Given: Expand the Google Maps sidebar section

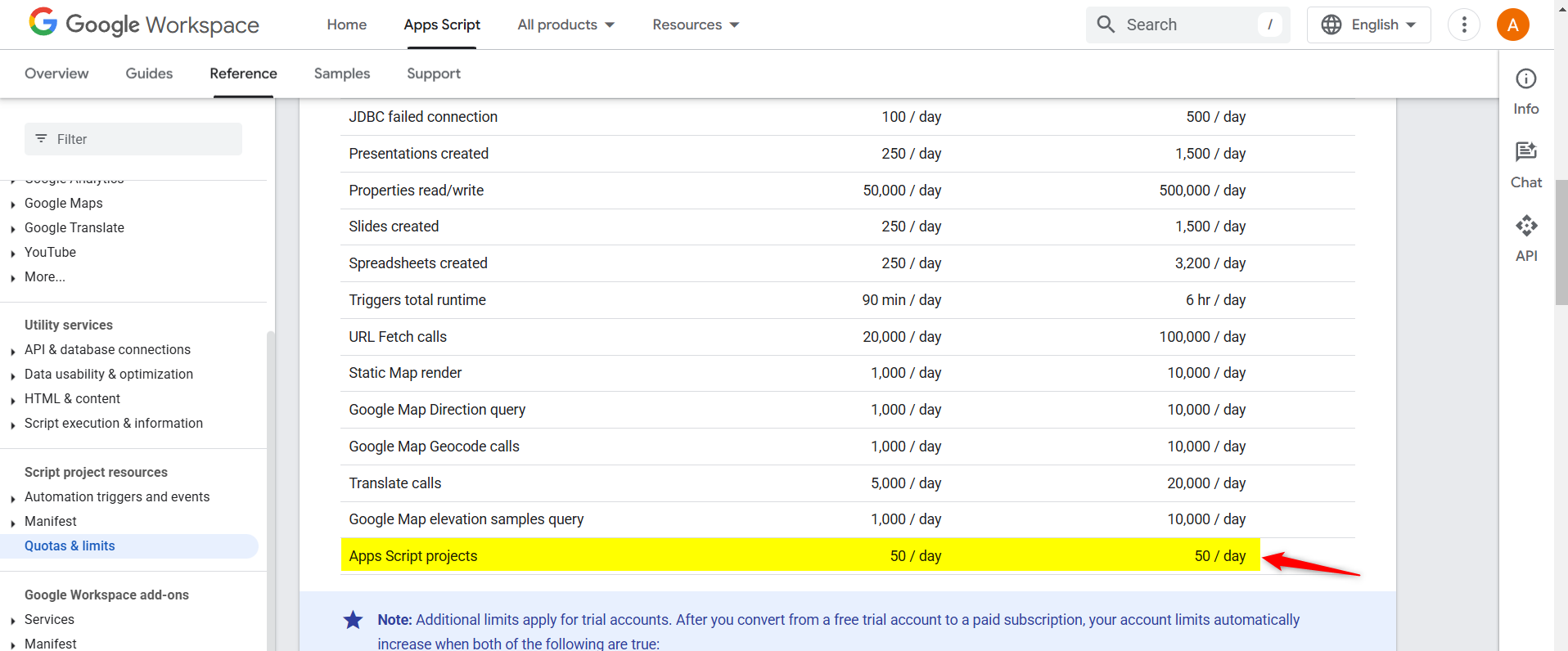Looking at the screenshot, I should [x=12, y=204].
